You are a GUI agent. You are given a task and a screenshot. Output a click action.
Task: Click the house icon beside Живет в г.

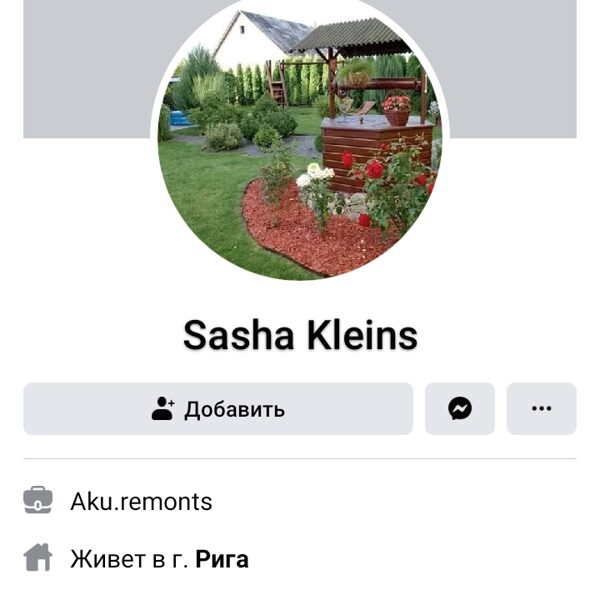38,558
